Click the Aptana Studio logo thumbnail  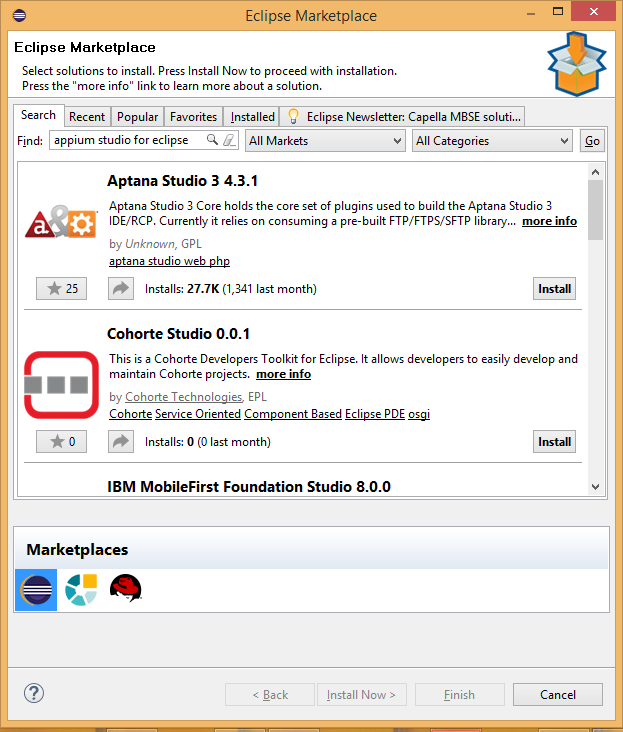click(x=61, y=222)
